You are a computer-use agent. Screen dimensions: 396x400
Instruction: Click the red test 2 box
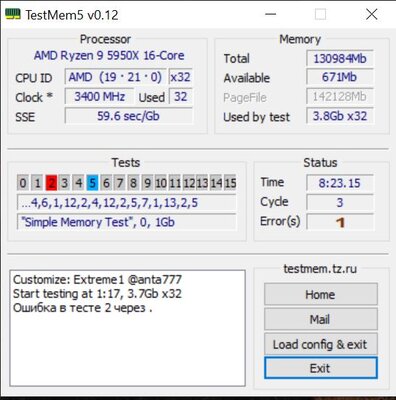point(51,183)
